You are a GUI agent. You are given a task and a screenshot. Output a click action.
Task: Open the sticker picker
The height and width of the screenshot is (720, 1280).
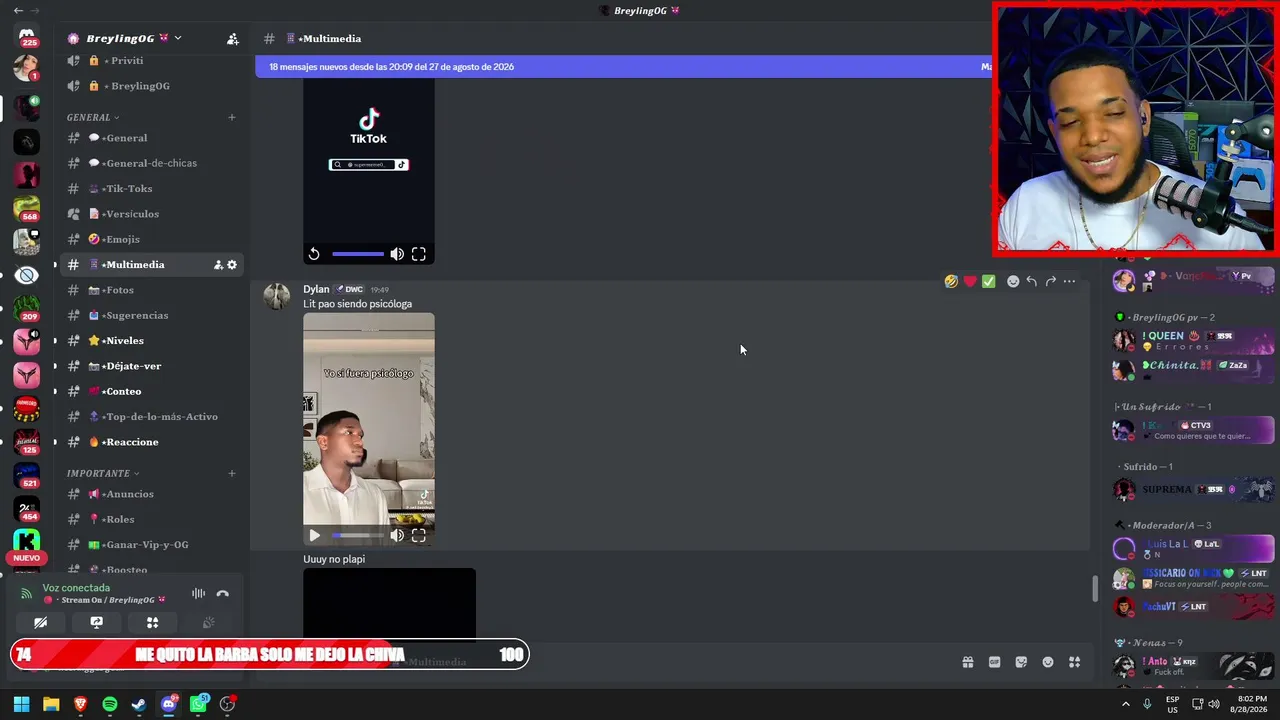(1021, 662)
